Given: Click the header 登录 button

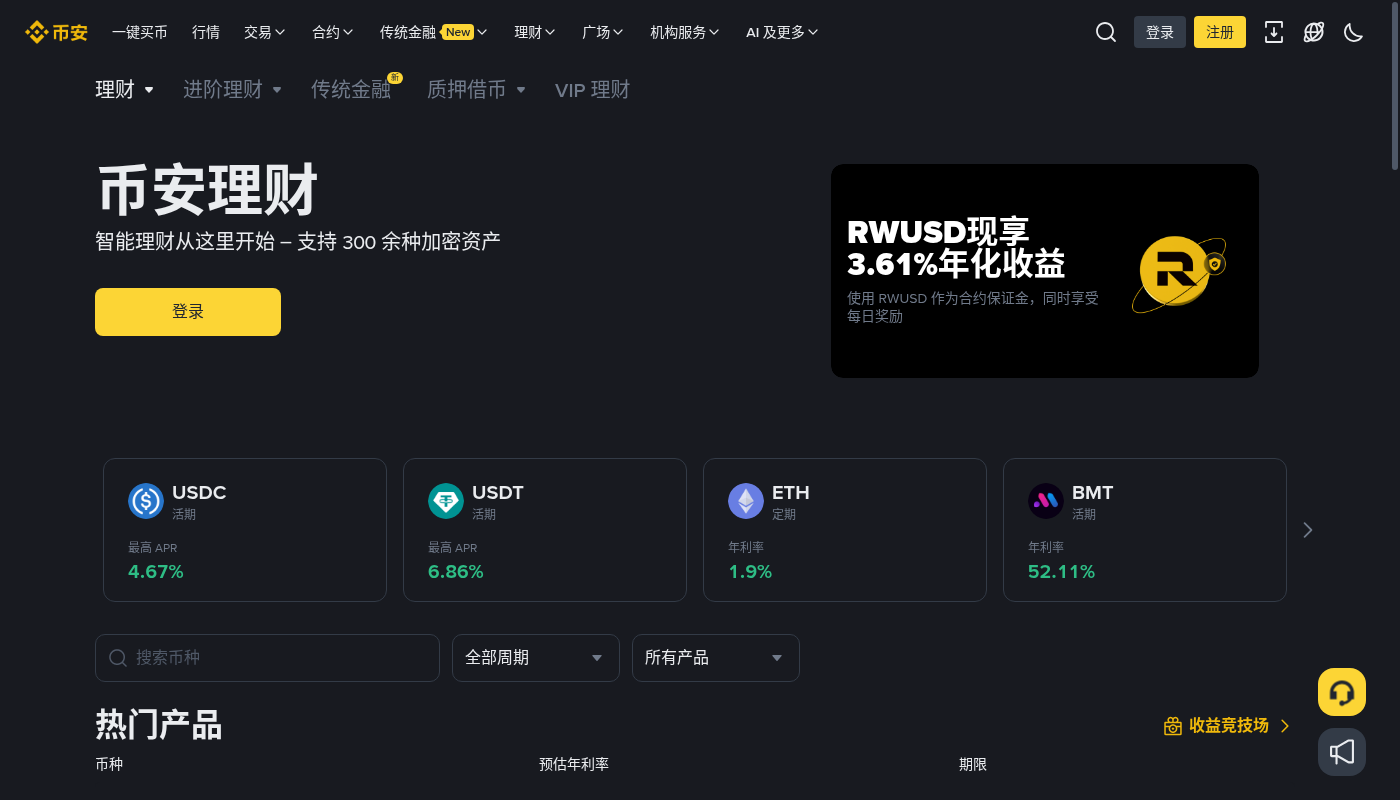Looking at the screenshot, I should pos(1160,32).
